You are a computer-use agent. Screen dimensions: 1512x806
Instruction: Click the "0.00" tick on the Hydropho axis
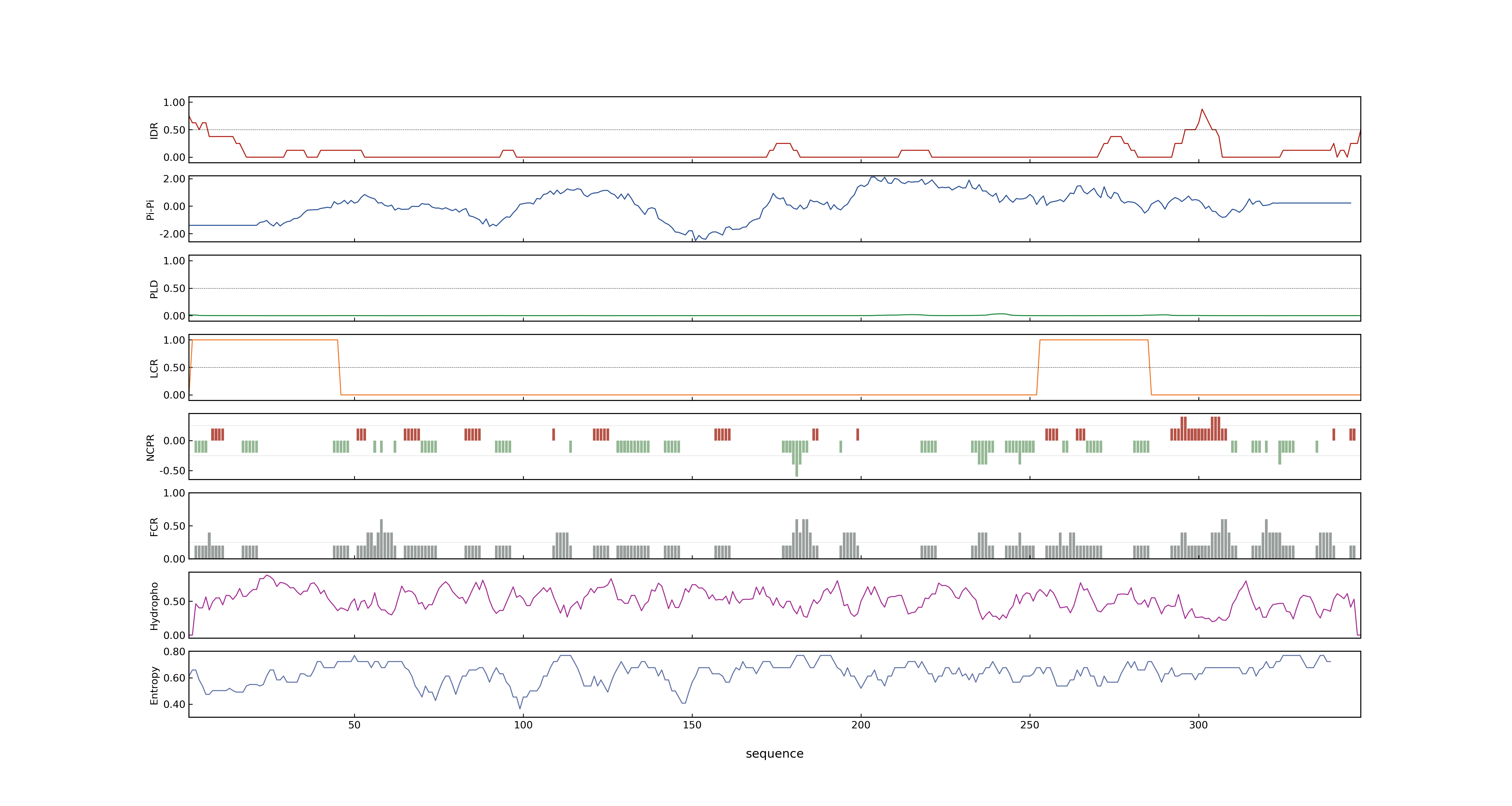coord(174,635)
